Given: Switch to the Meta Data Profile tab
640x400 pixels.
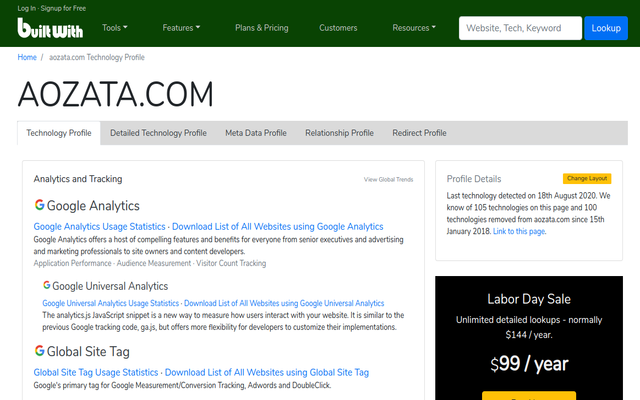Looking at the screenshot, I should pyautogui.click(x=256, y=133).
